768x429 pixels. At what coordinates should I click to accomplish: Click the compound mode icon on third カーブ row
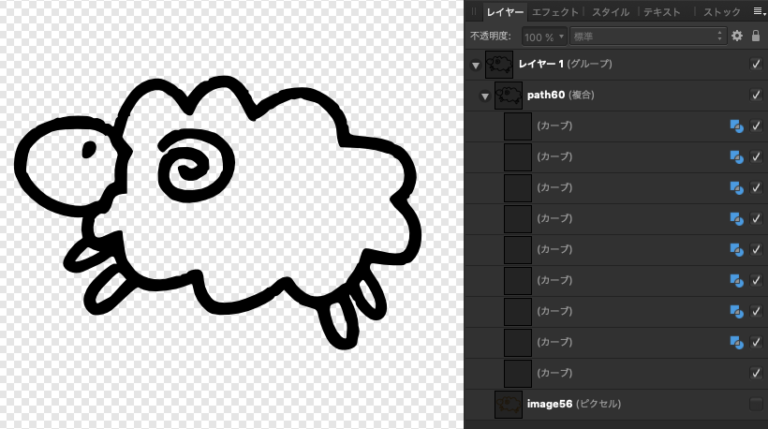[x=735, y=188]
